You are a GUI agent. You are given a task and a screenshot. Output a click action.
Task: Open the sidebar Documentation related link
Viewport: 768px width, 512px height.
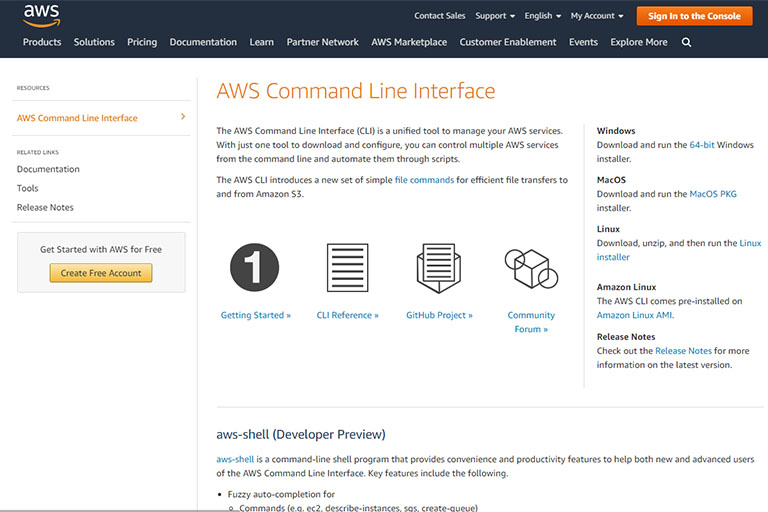point(48,169)
